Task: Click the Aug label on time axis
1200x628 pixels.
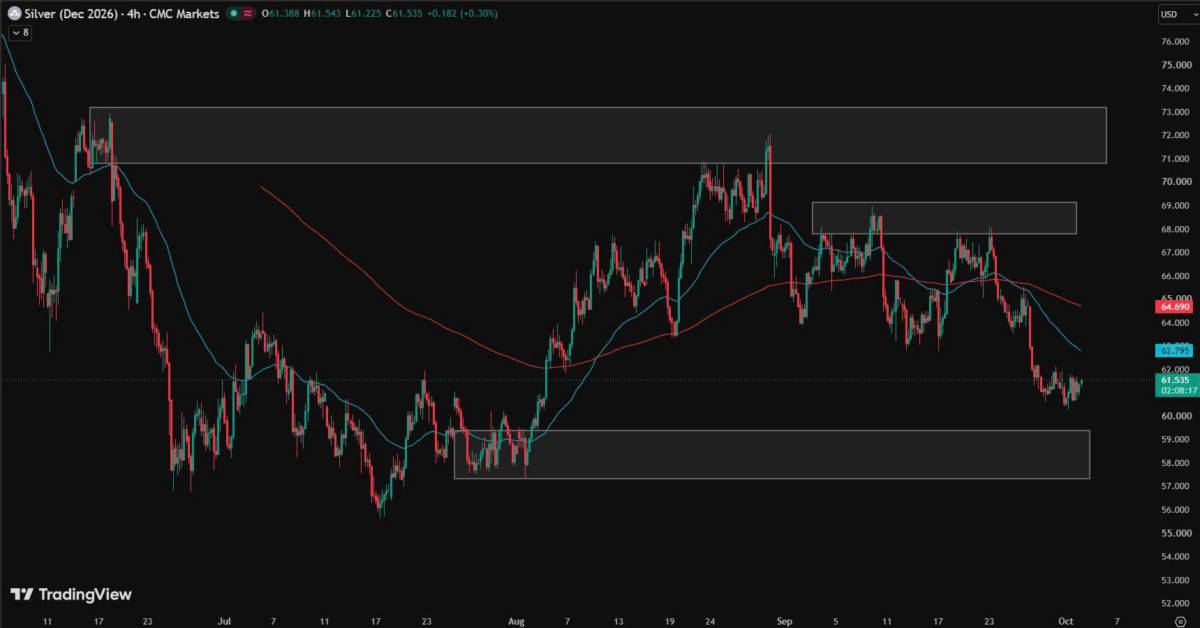Action: coord(513,620)
